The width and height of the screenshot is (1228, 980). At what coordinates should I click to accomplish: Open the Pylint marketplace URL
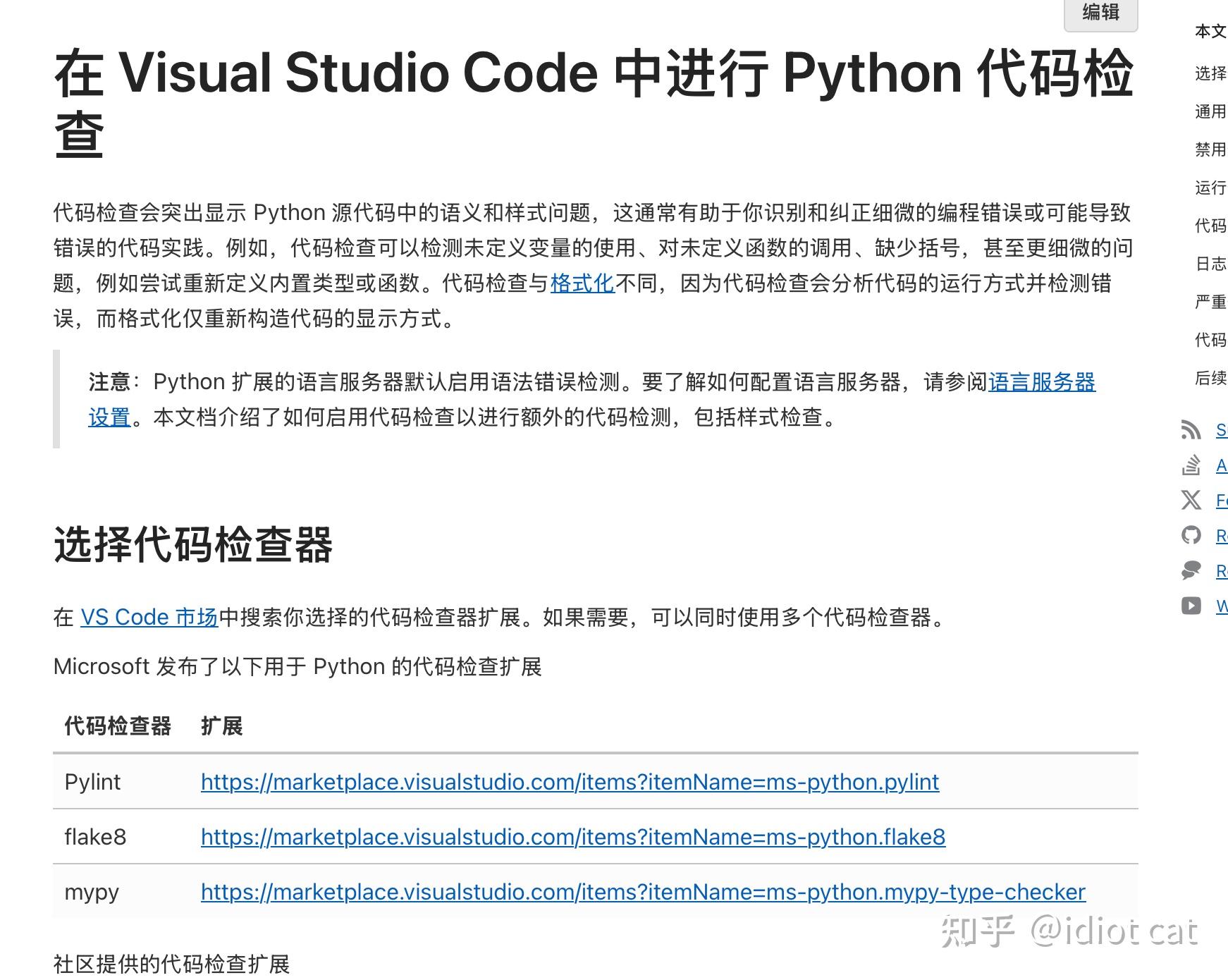tap(569, 782)
